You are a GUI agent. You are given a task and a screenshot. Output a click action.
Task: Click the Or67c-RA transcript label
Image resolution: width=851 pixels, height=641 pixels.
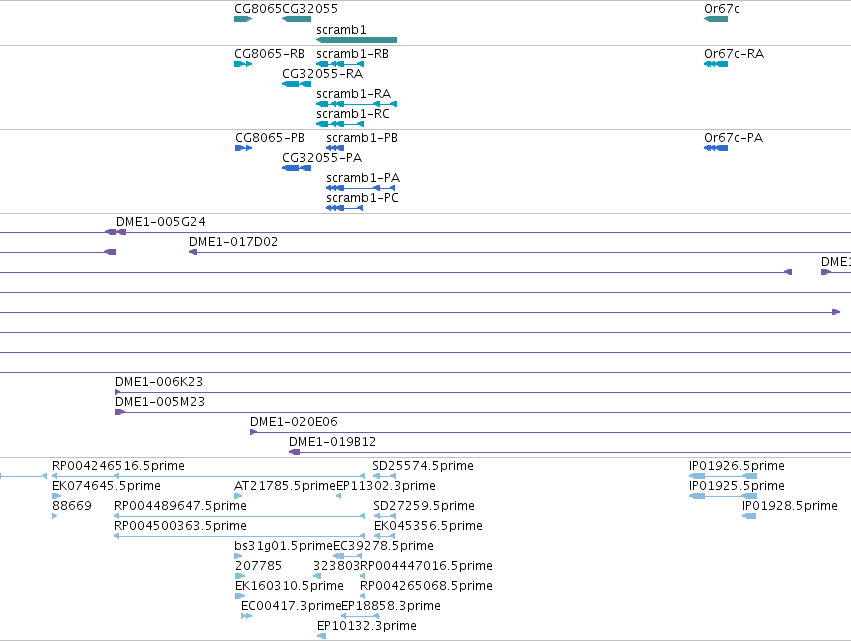(x=734, y=54)
